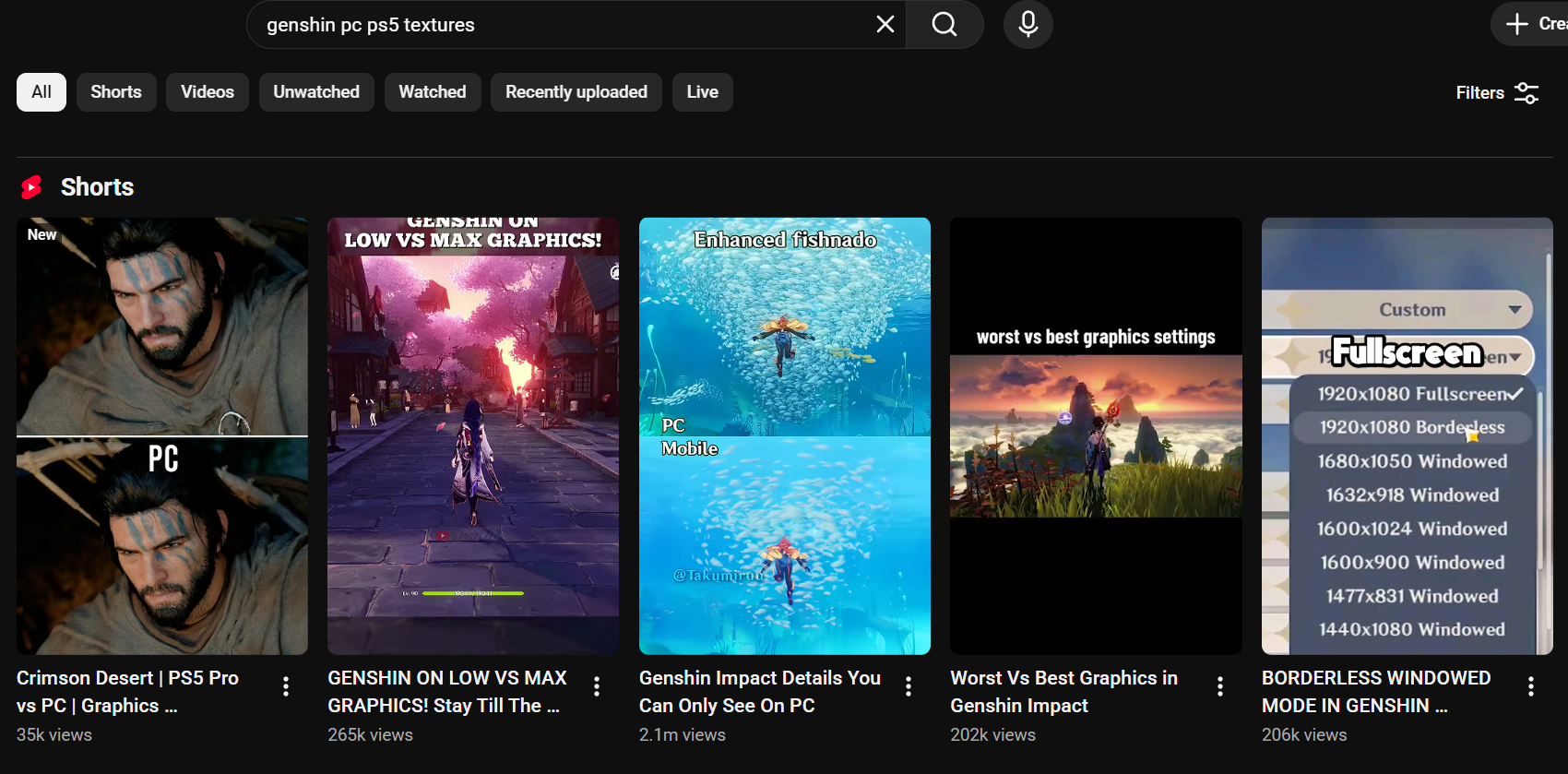Select the Videos filter chip

tap(208, 92)
